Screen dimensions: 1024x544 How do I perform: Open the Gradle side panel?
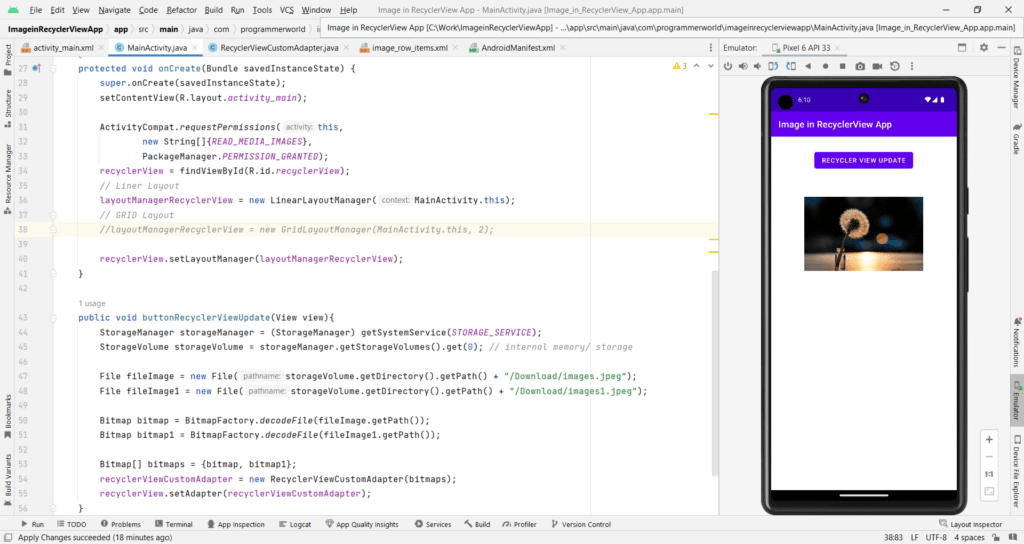tap(1017, 138)
